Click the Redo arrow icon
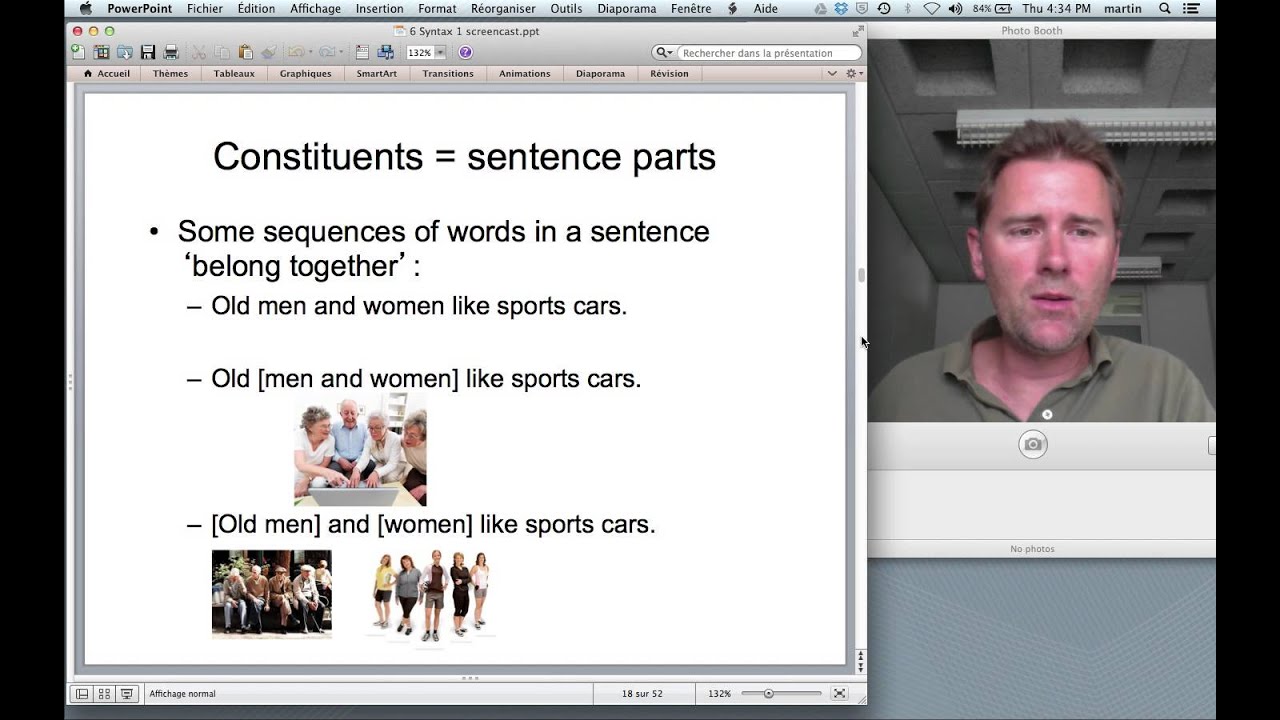Viewport: 1280px width, 720px height. pos(327,52)
